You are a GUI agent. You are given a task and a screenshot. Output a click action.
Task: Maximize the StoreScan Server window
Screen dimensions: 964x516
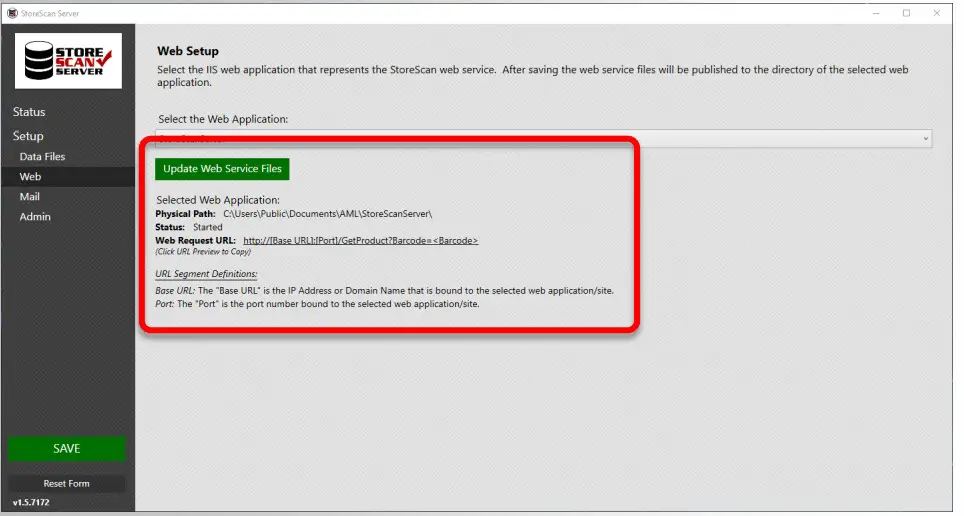click(x=906, y=13)
